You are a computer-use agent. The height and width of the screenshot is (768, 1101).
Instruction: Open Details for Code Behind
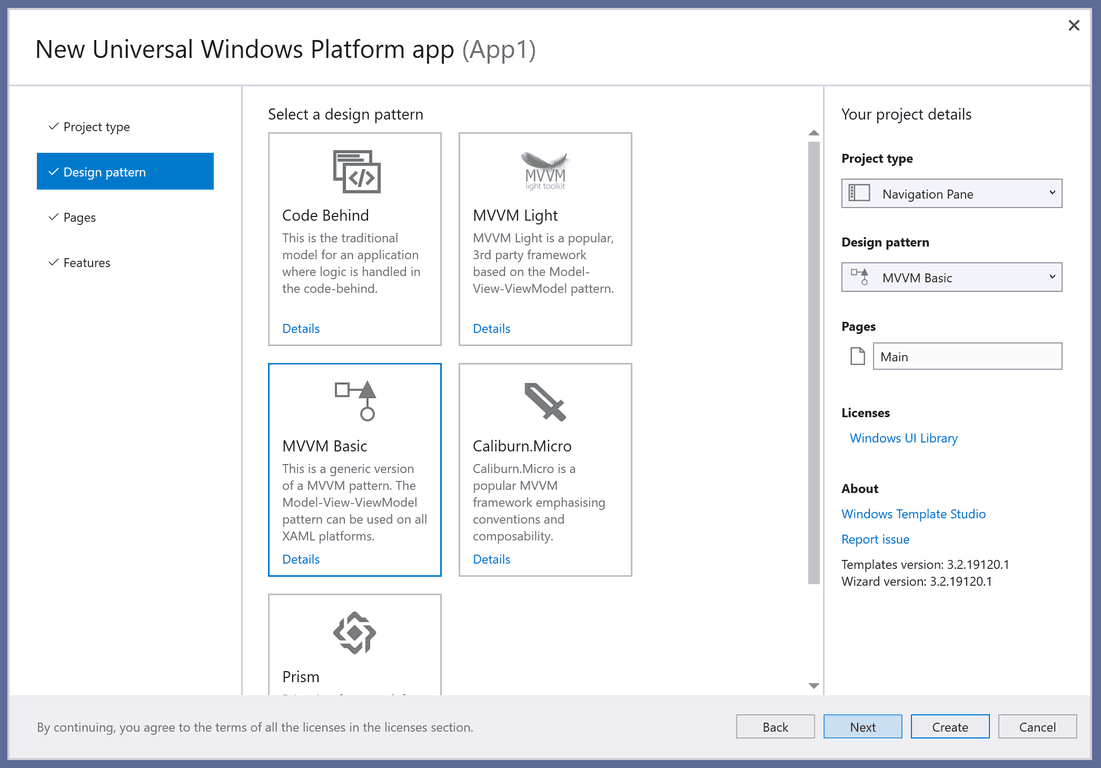pyautogui.click(x=301, y=329)
